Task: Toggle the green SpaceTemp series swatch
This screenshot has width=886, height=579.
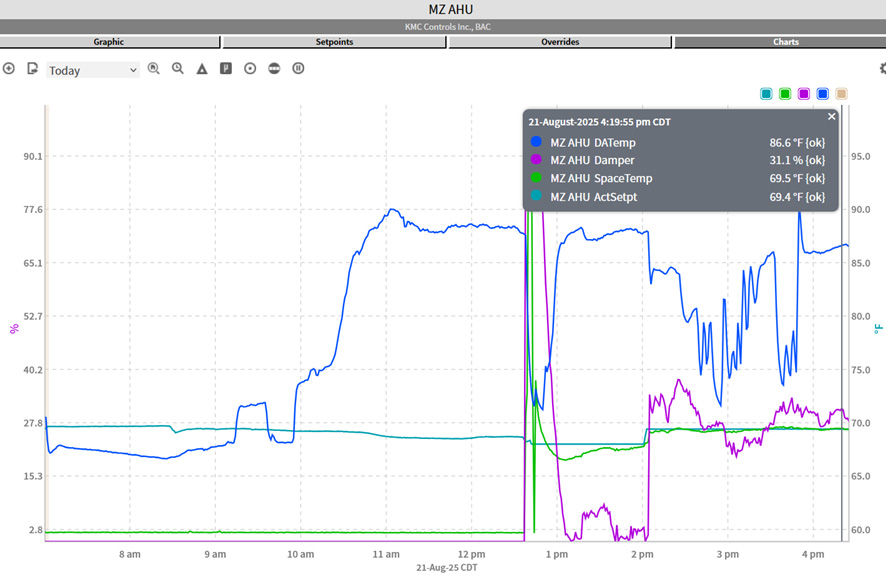Action: pyautogui.click(x=785, y=94)
